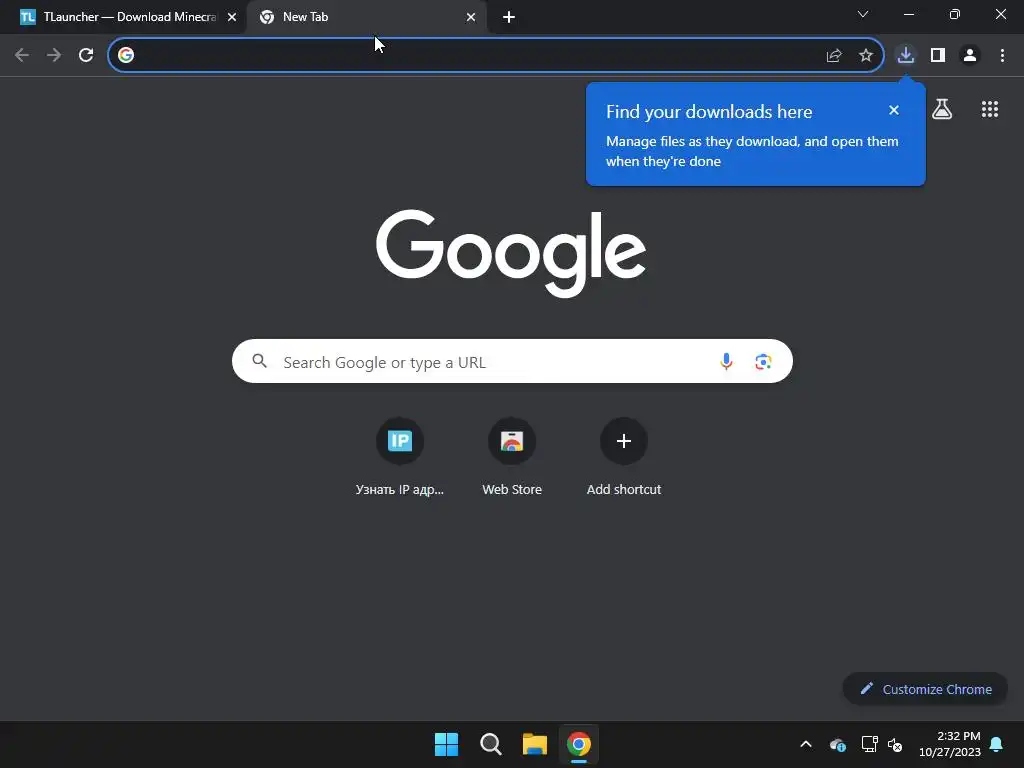The width and height of the screenshot is (1024, 768).
Task: Open the profile avatar icon
Action: [970, 56]
